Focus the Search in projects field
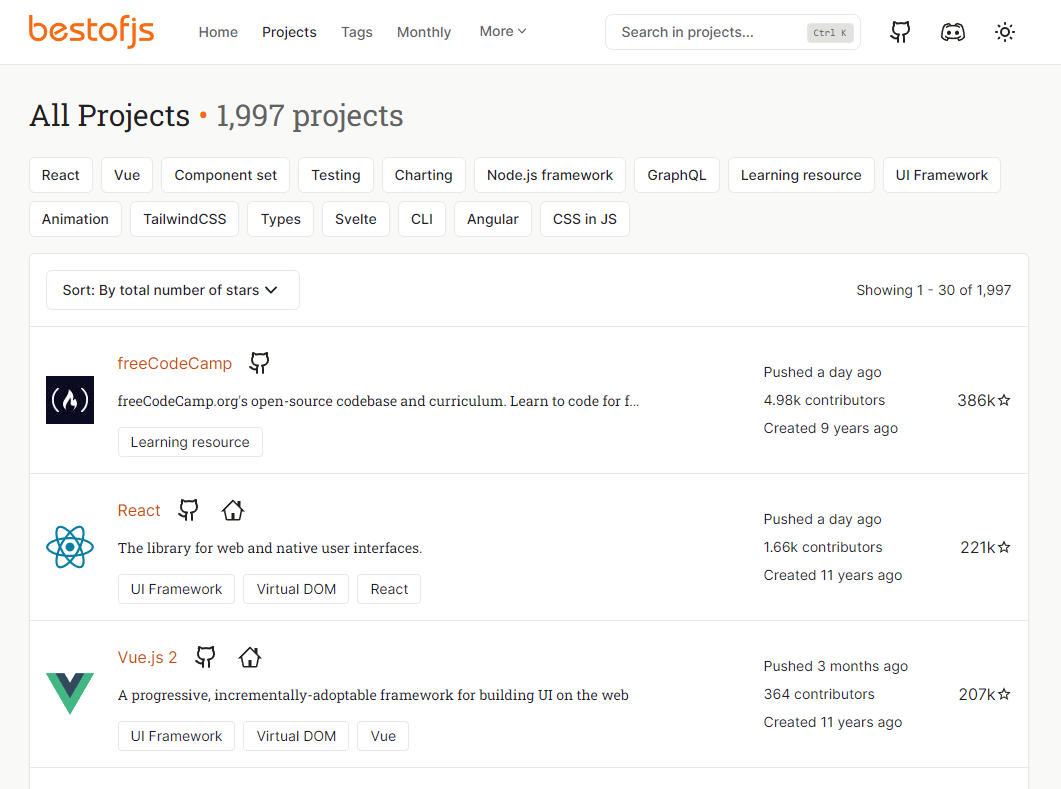 [733, 32]
